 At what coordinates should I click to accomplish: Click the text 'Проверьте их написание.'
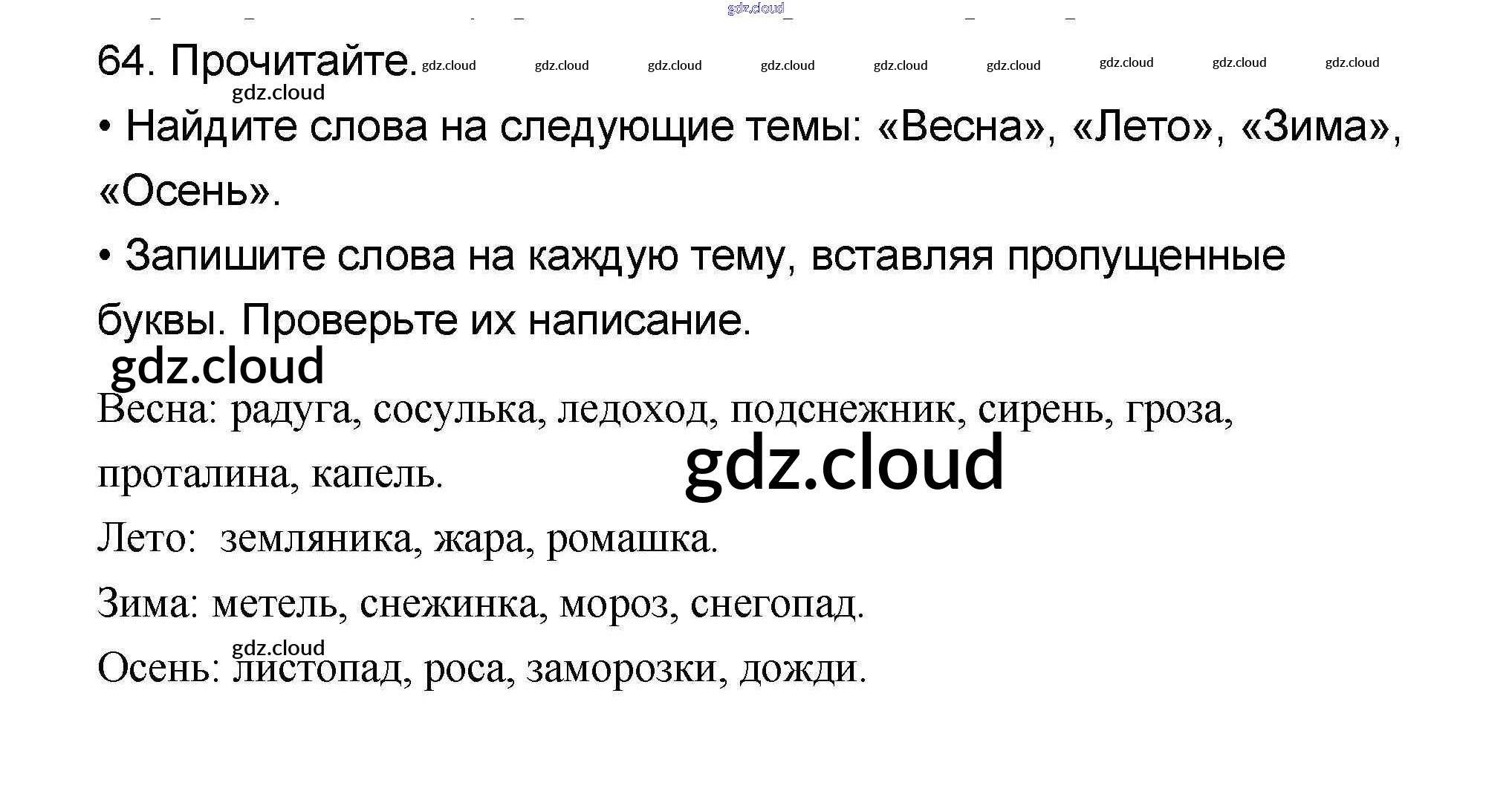pos(496,321)
